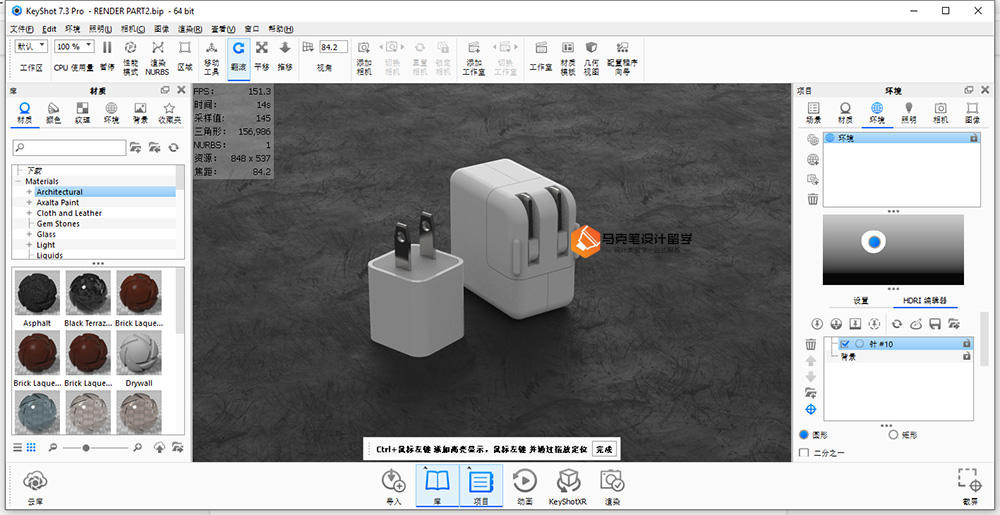Toggle the 库 library panel button
The image size is (1000, 515).
(x=437, y=485)
